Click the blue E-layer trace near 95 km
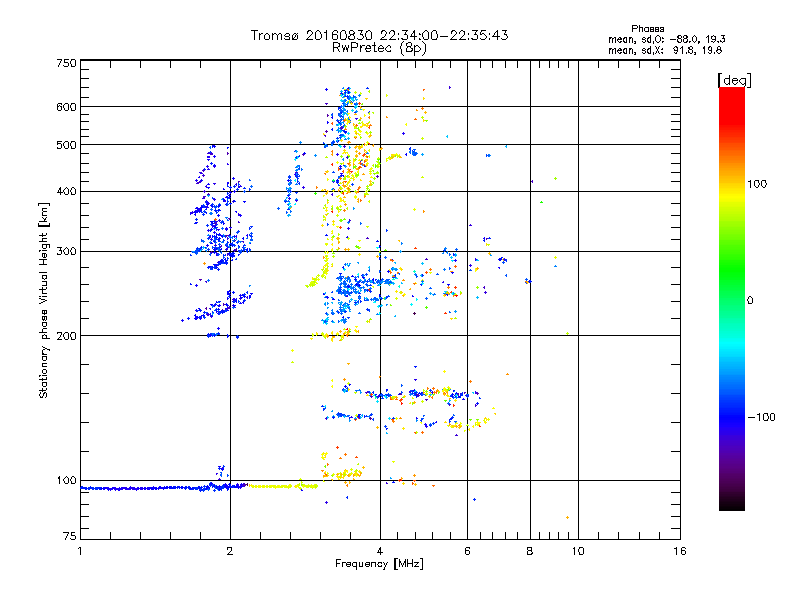Screen dimensions: 800x600 pyautogui.click(x=163, y=488)
